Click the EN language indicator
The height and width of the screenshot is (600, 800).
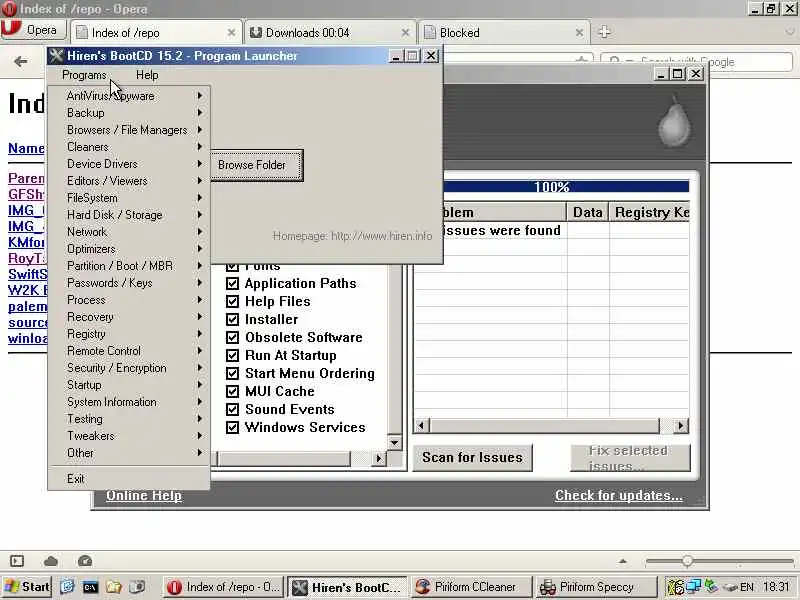[x=746, y=587]
